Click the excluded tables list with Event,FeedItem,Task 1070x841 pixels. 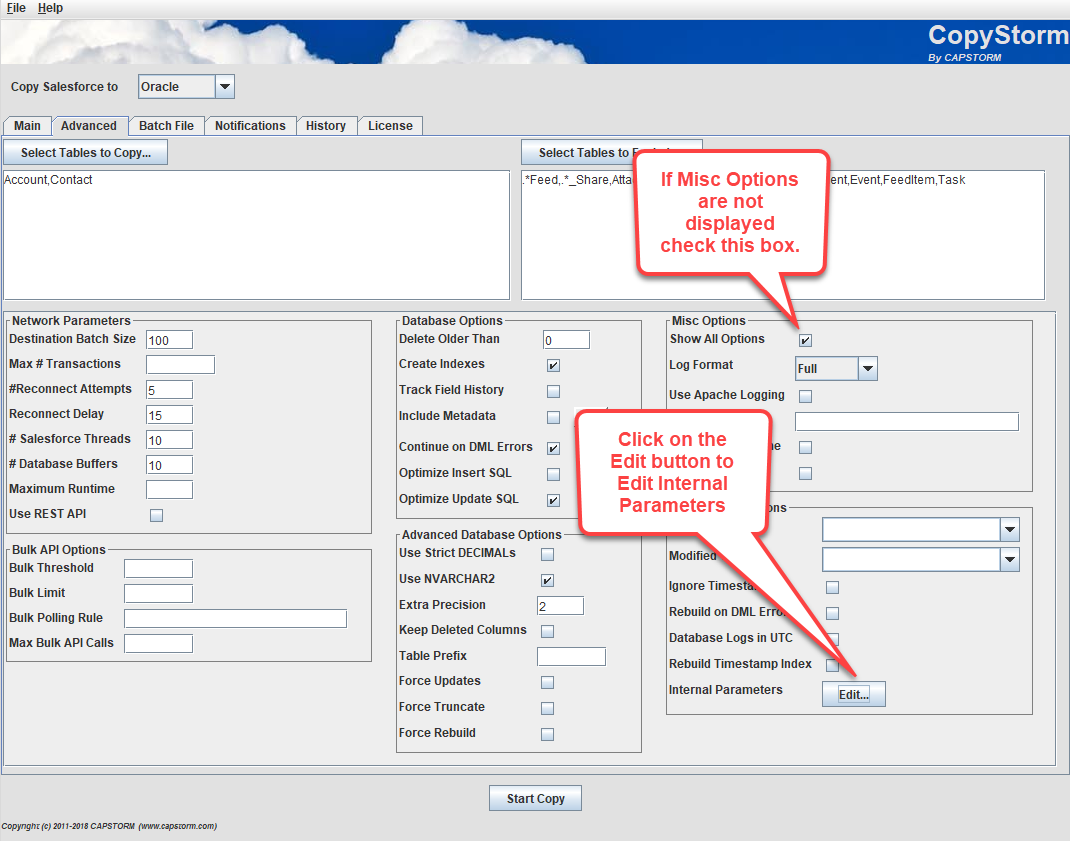coord(783,235)
